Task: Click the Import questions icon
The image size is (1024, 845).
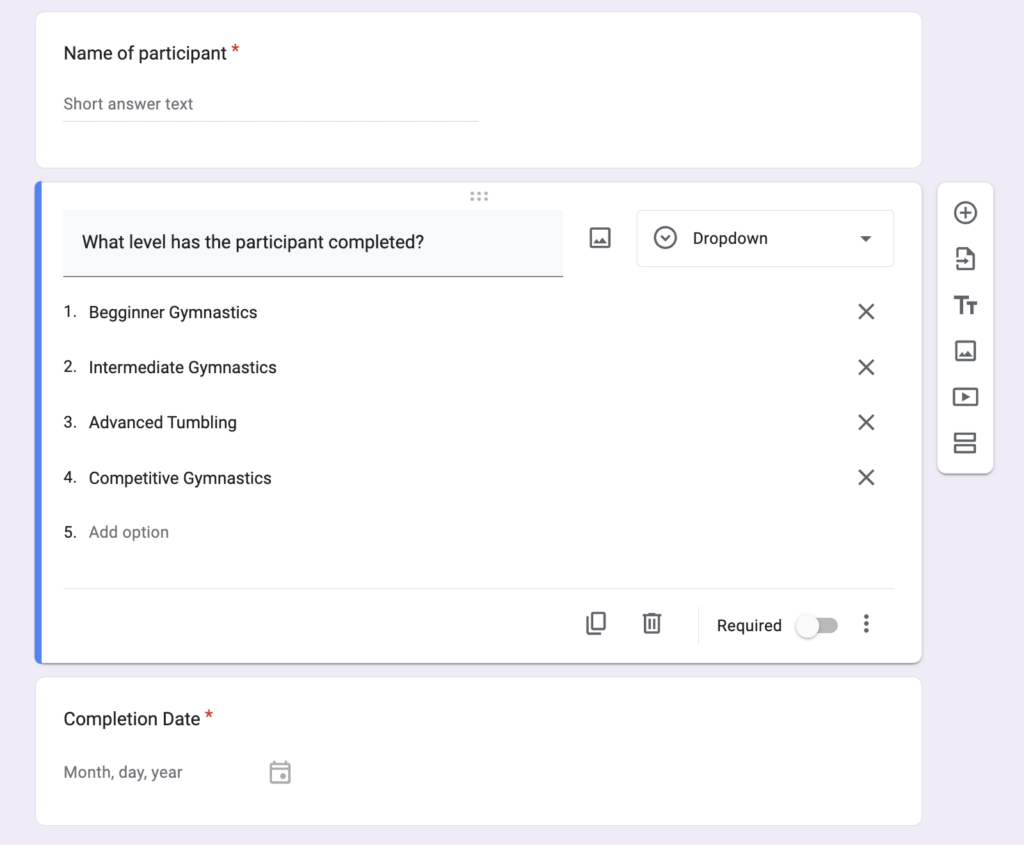Action: pyautogui.click(x=964, y=259)
